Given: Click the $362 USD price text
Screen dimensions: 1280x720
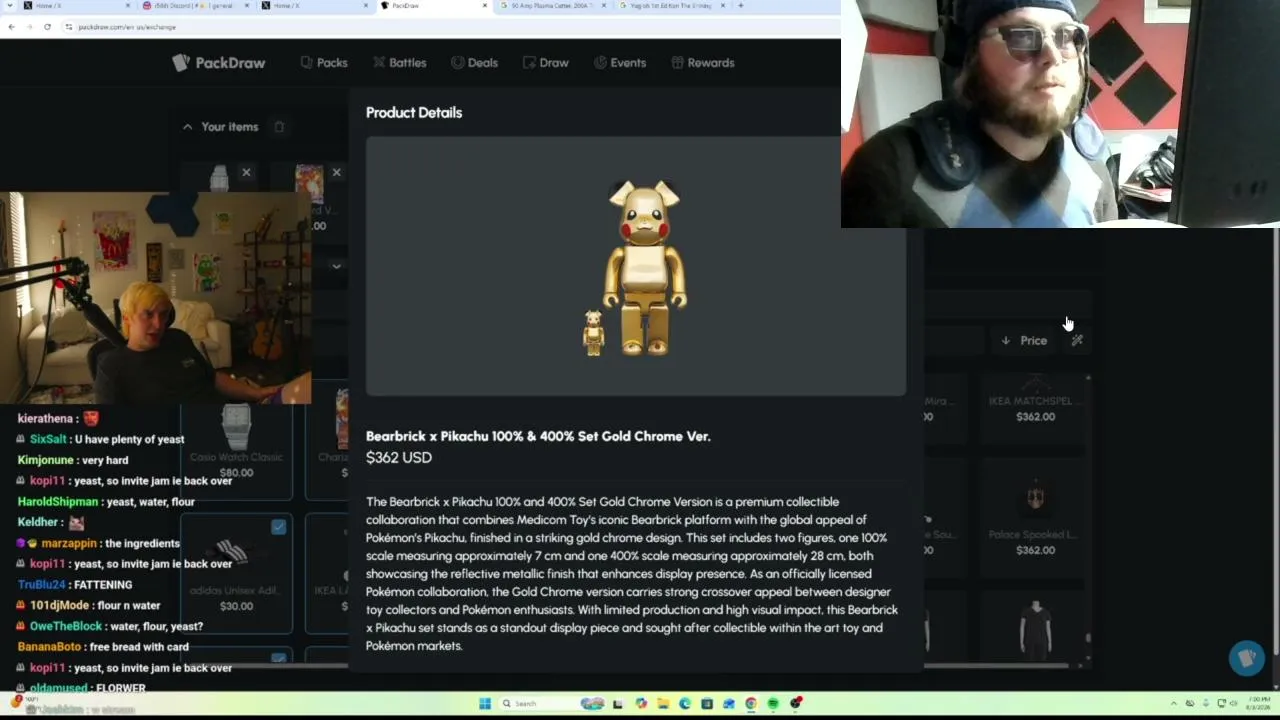Looking at the screenshot, I should coord(399,458).
